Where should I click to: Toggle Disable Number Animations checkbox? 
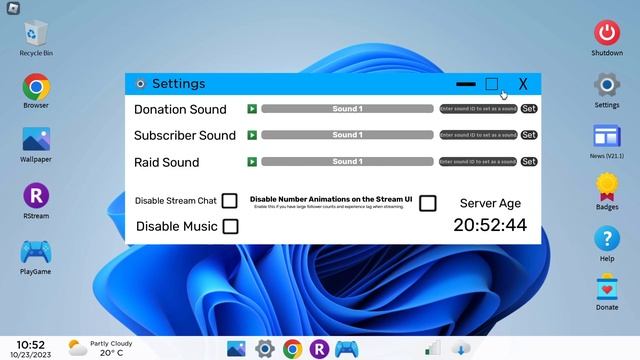click(428, 203)
